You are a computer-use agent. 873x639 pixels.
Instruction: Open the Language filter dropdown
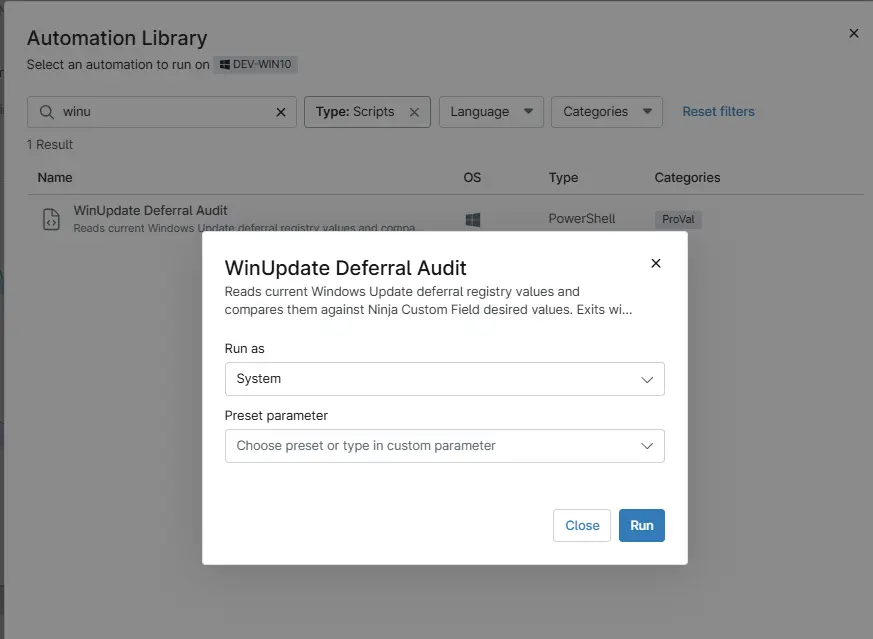point(490,112)
